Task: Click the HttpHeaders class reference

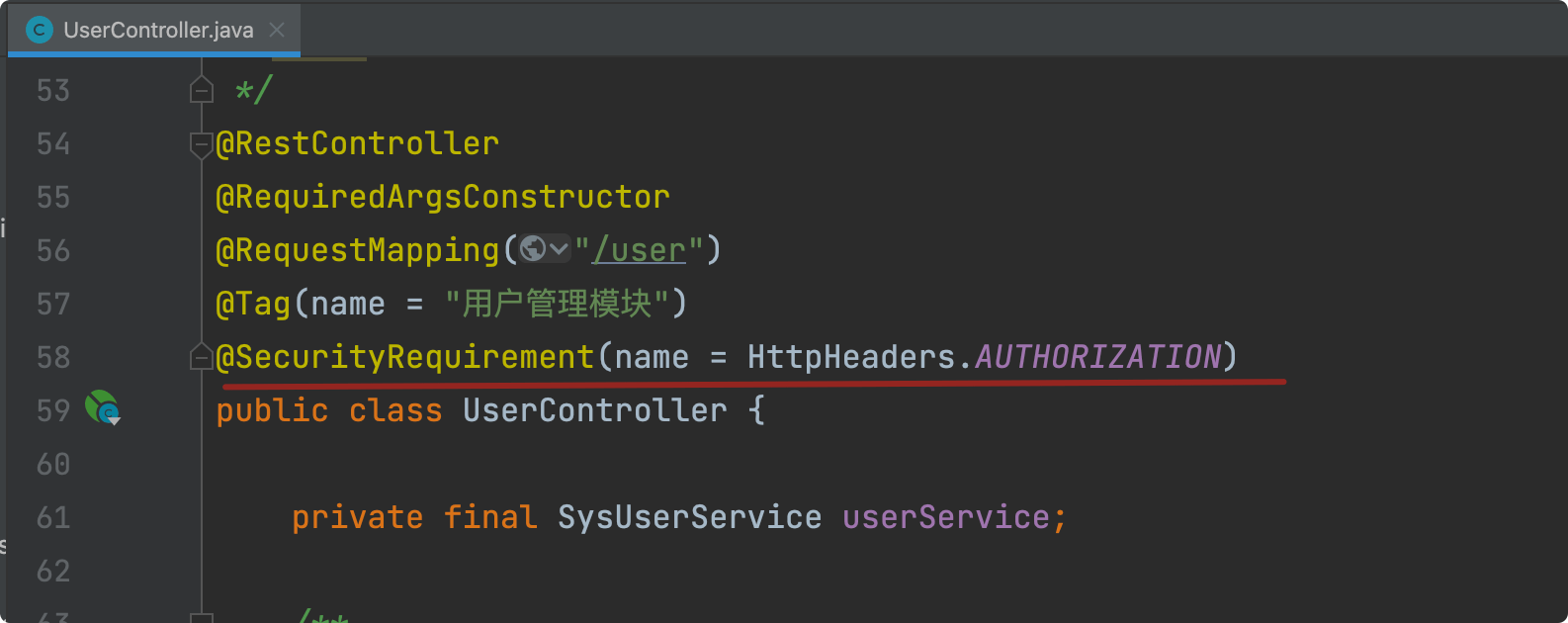Action: tap(850, 357)
